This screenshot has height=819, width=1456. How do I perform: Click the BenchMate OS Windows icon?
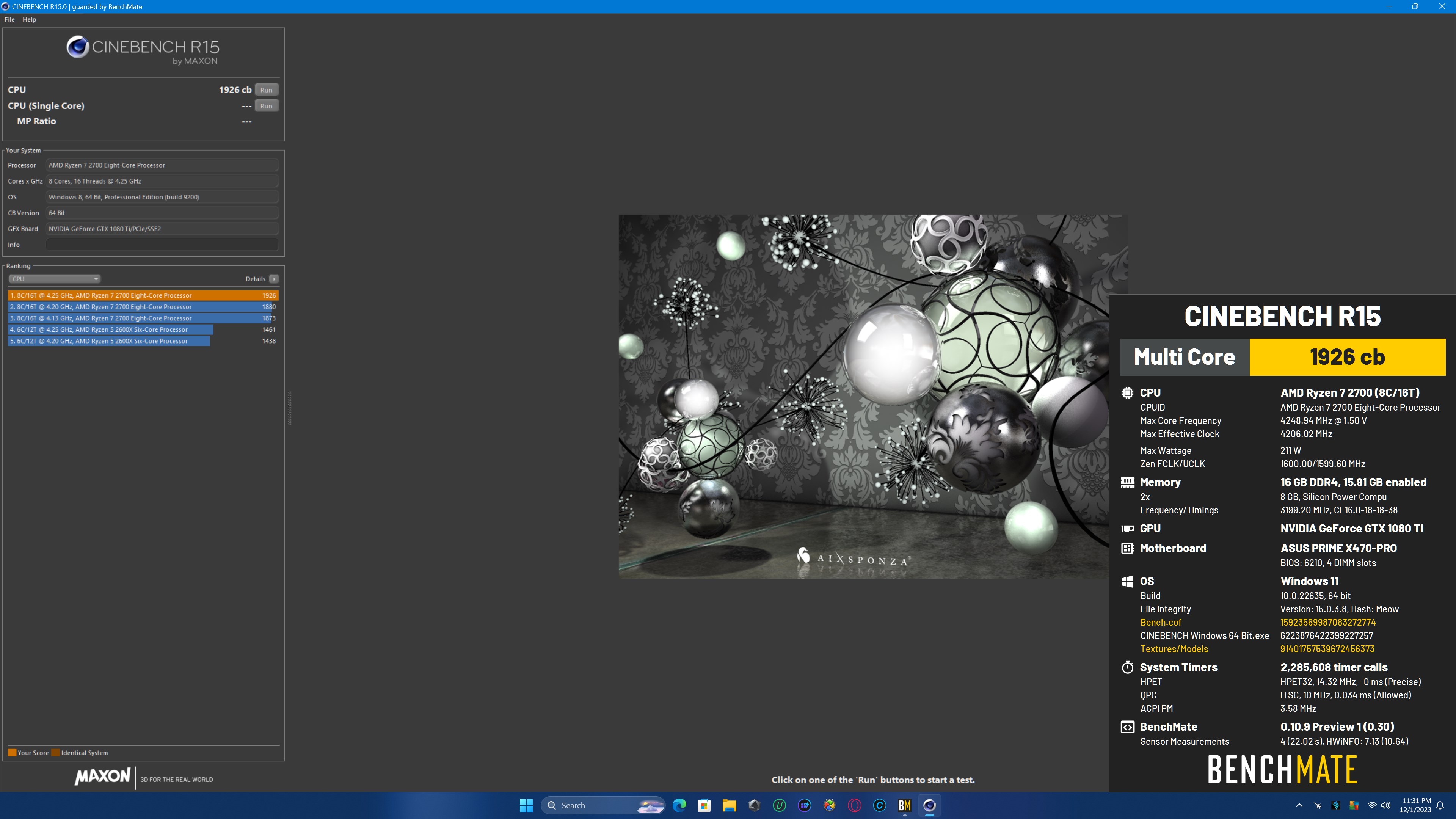point(1127,581)
